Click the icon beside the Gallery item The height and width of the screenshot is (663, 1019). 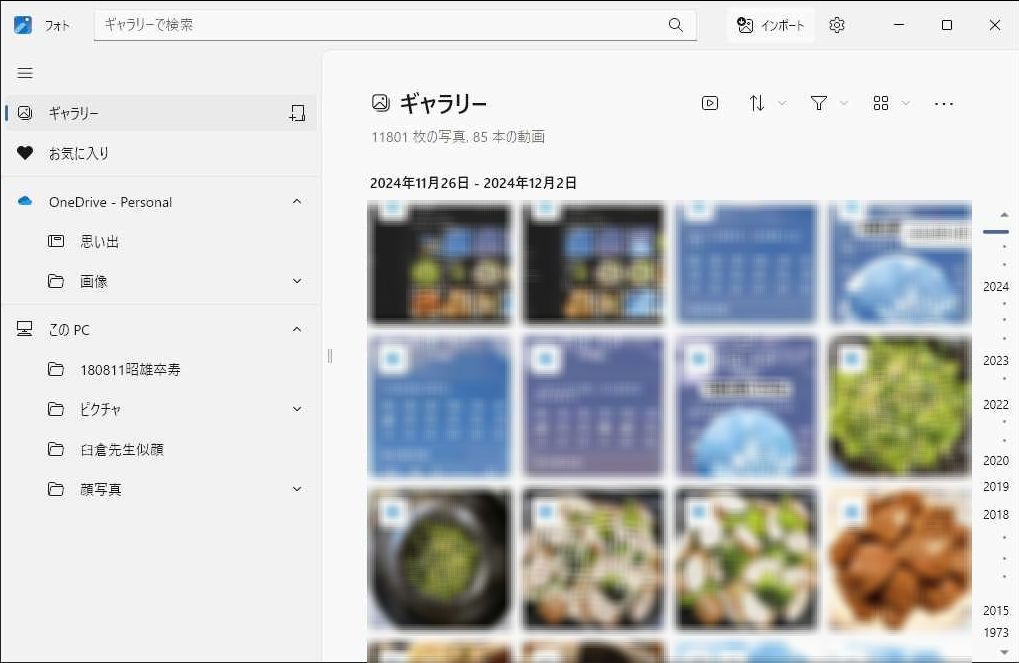[297, 113]
